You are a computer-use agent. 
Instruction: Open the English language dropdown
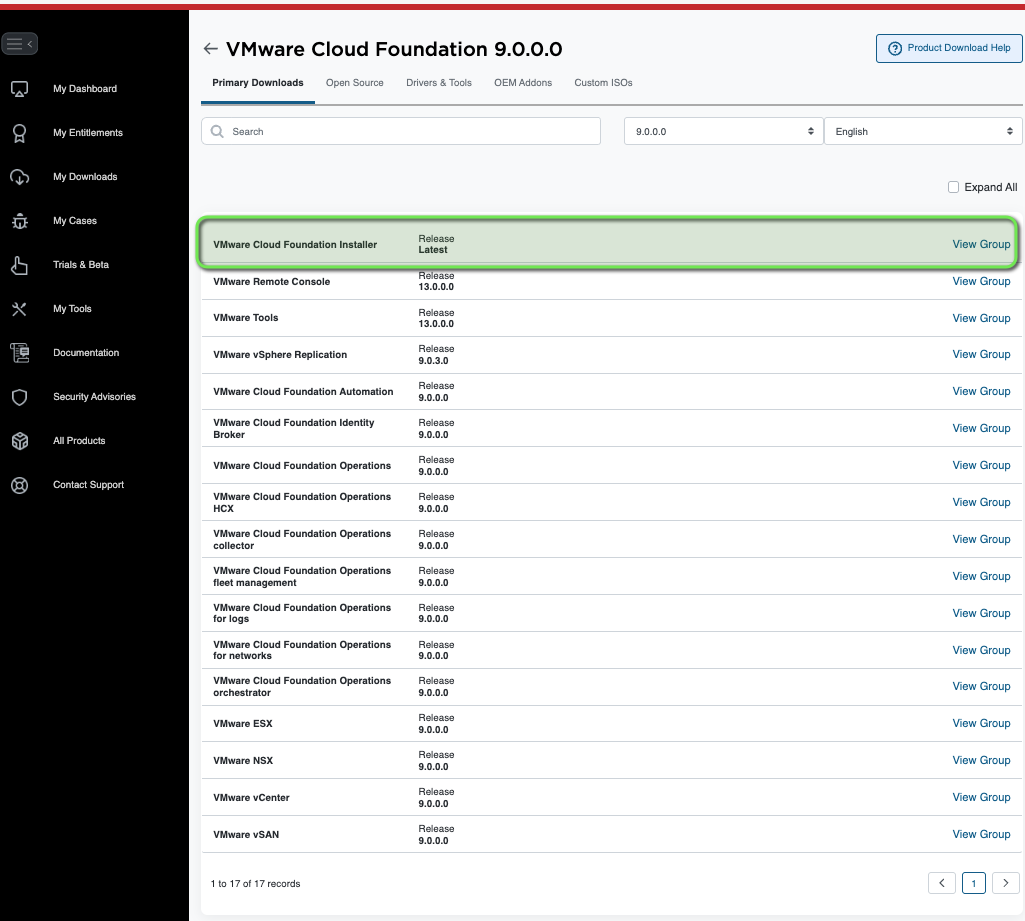pos(923,131)
